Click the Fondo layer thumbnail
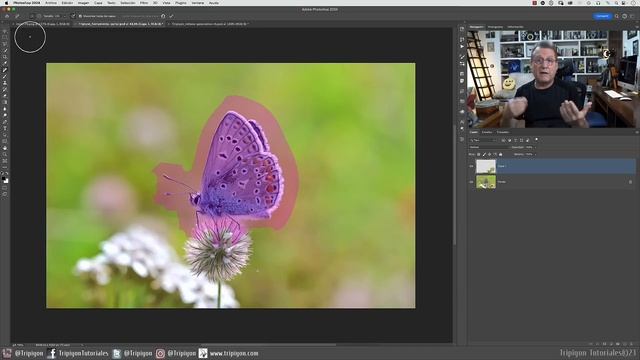This screenshot has width=640, height=360. click(486, 182)
